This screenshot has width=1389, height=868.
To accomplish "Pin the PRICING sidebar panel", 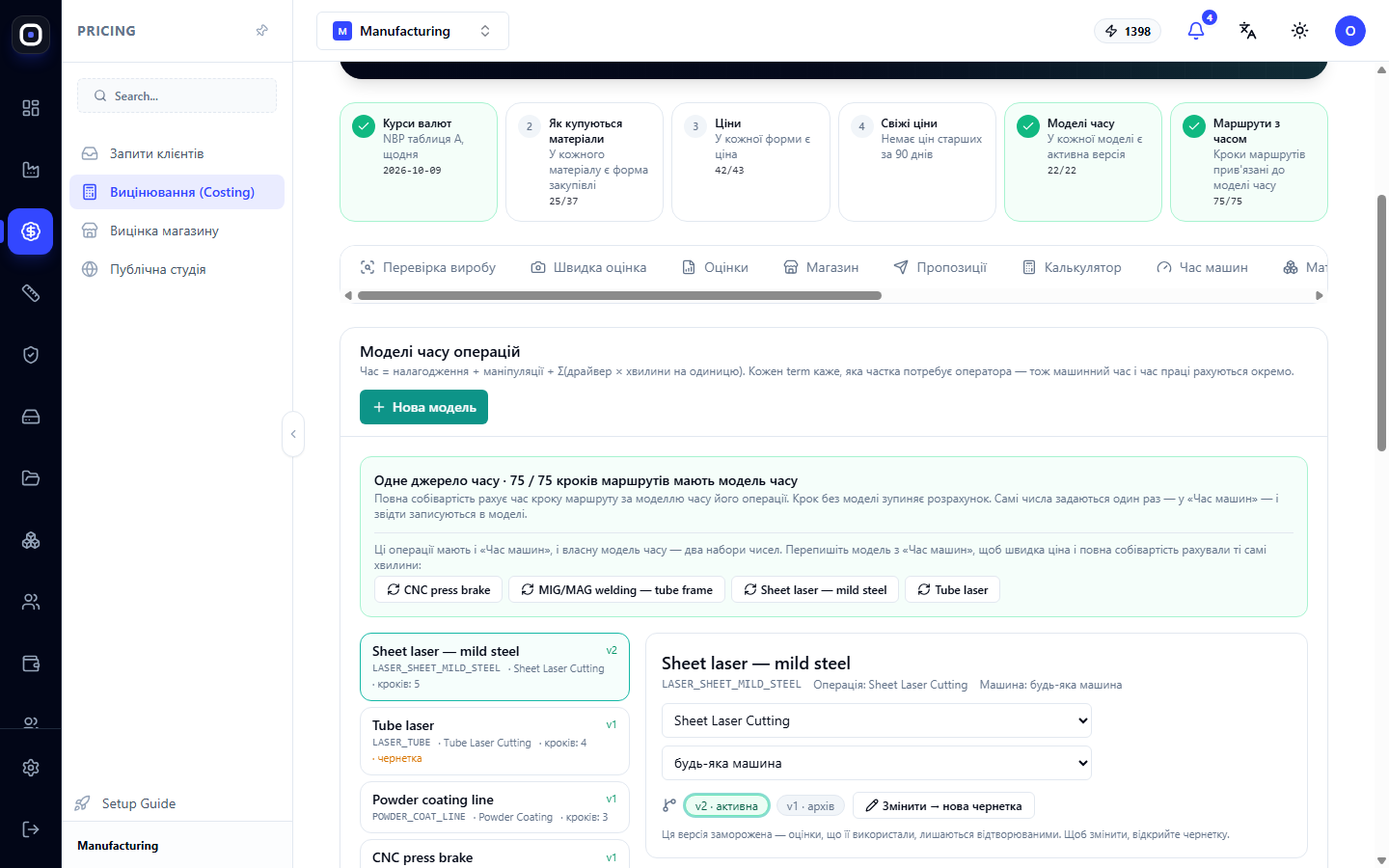I will 261,31.
